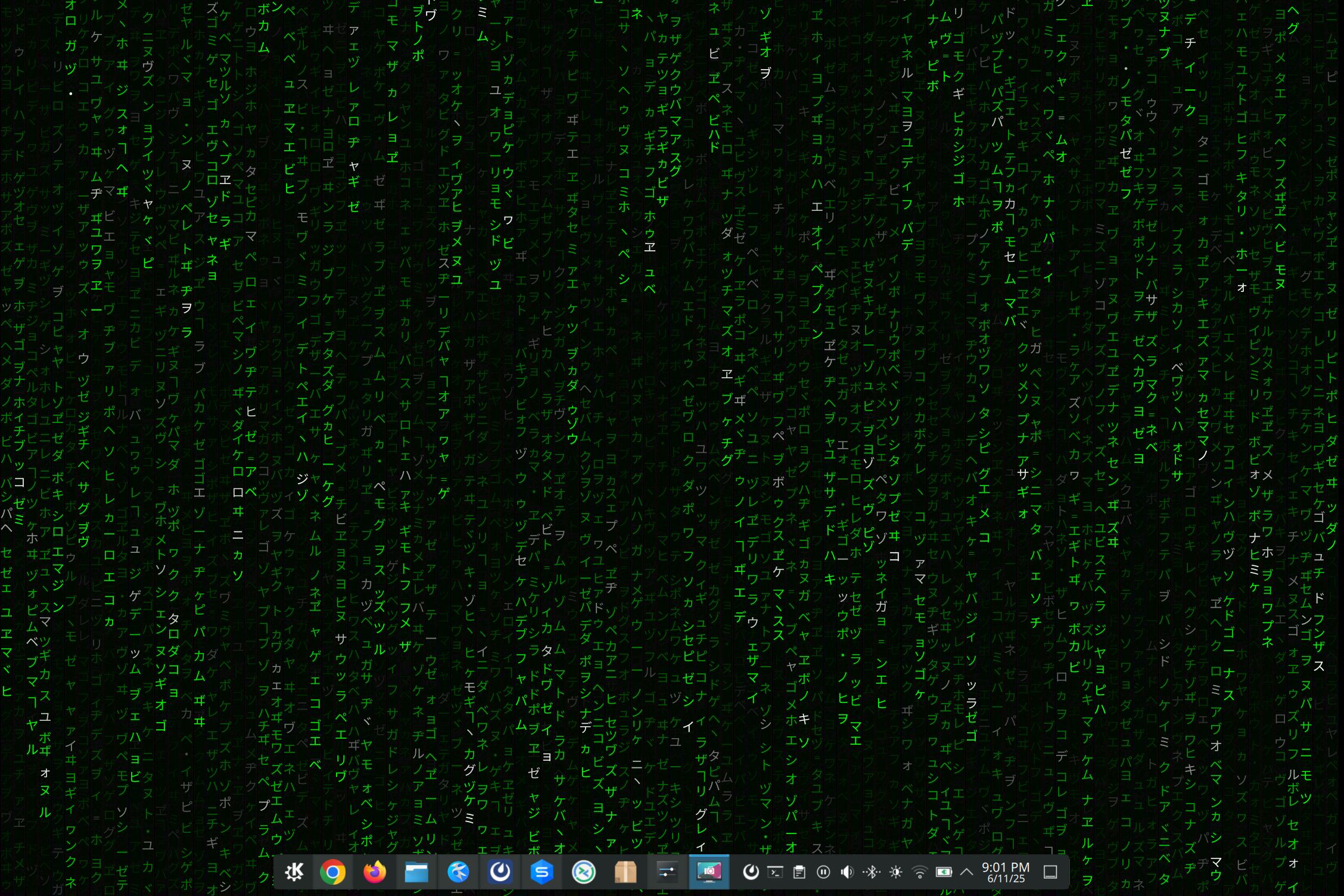The image size is (1344, 896).
Task: Select the active Spectacle screenshot task
Action: (x=709, y=872)
